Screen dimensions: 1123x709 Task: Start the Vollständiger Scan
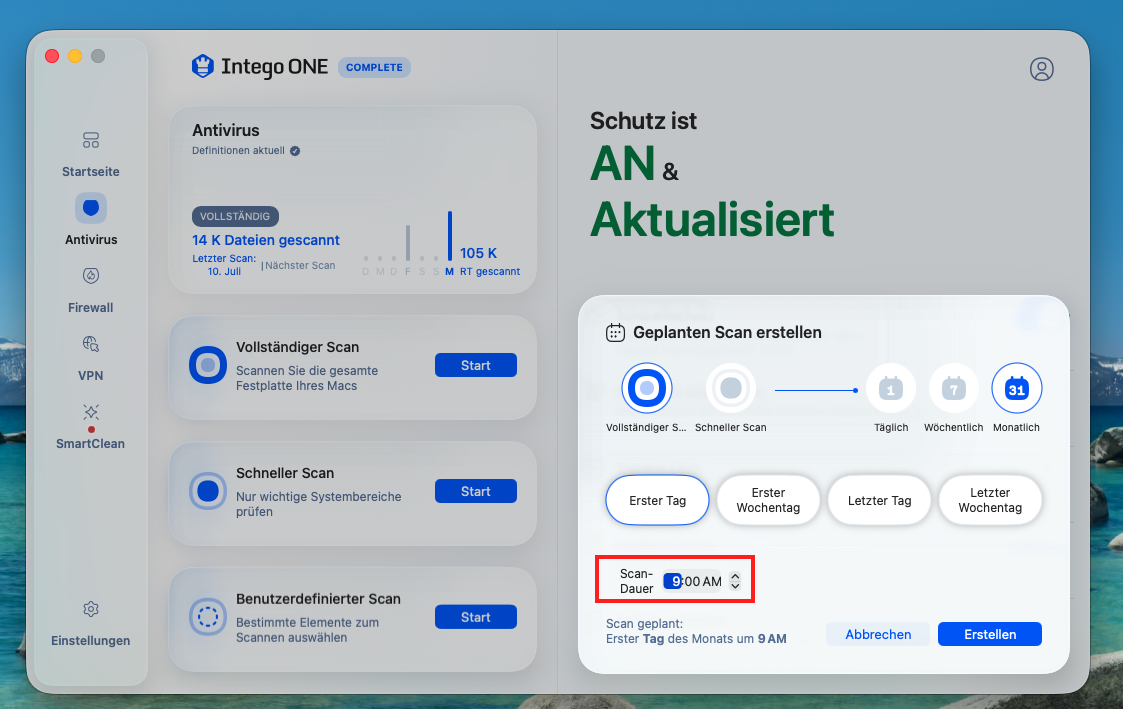476,365
